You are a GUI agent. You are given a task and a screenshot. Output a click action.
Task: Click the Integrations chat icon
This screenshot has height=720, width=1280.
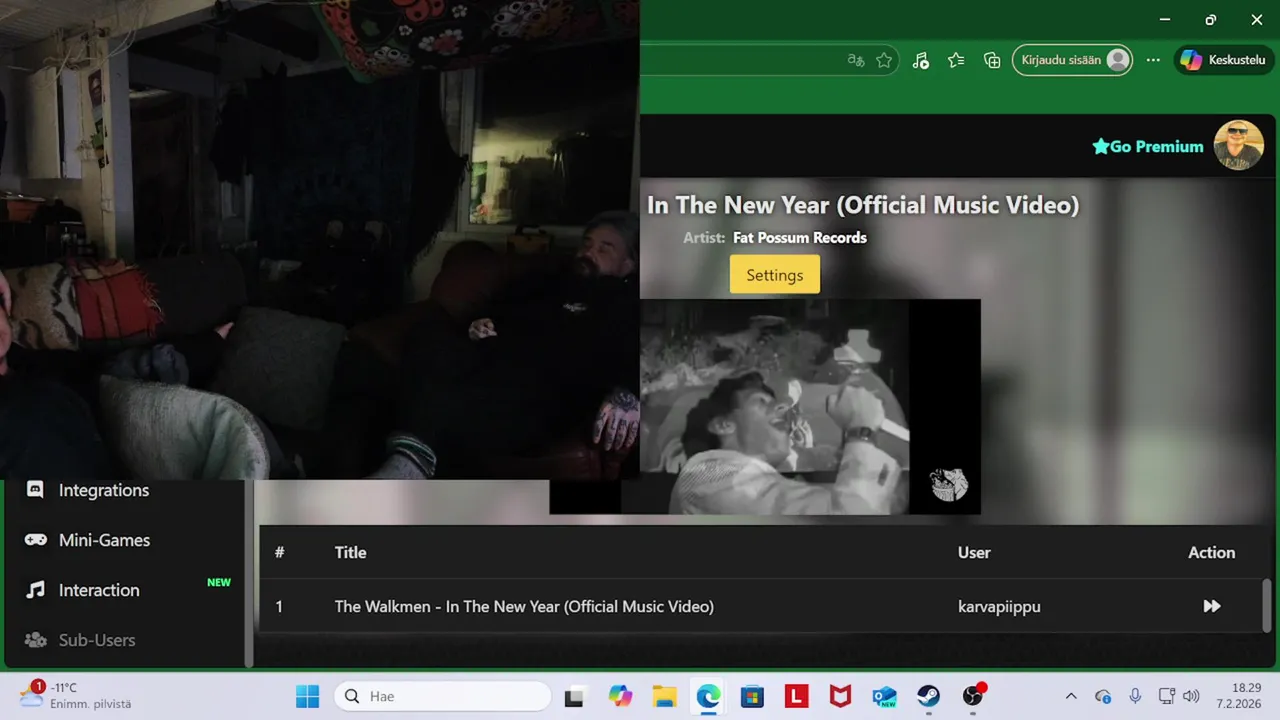(35, 490)
